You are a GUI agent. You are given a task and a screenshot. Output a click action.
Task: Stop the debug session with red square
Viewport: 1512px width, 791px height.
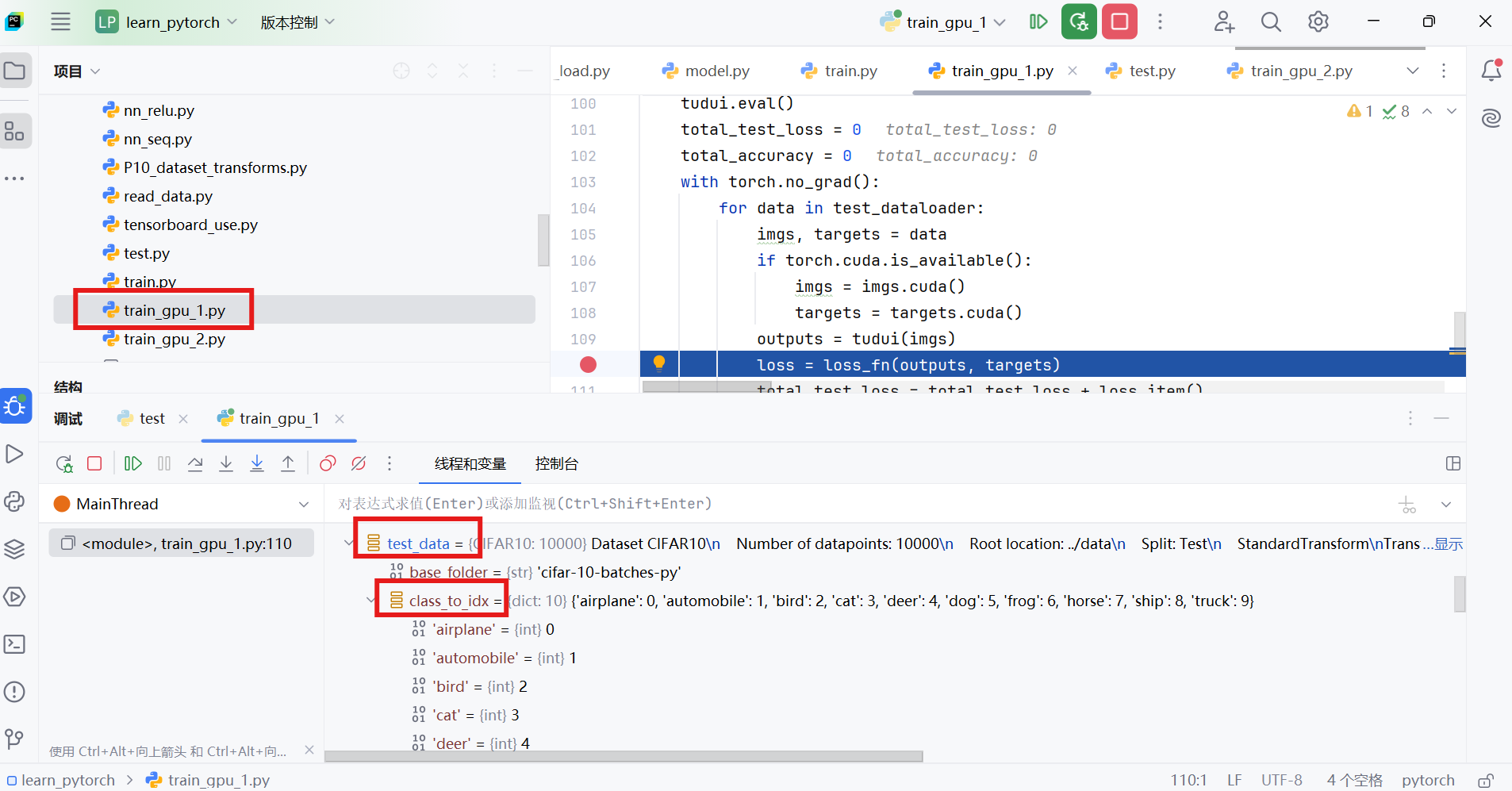coord(94,463)
